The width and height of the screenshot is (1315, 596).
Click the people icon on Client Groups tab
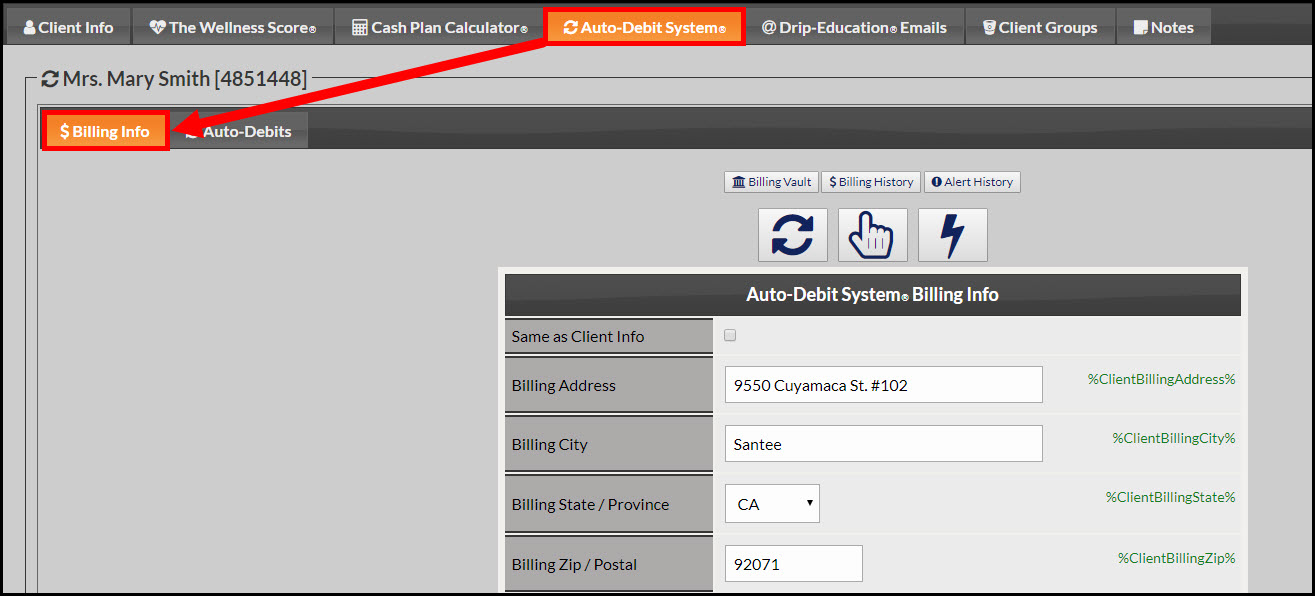pyautogui.click(x=988, y=27)
